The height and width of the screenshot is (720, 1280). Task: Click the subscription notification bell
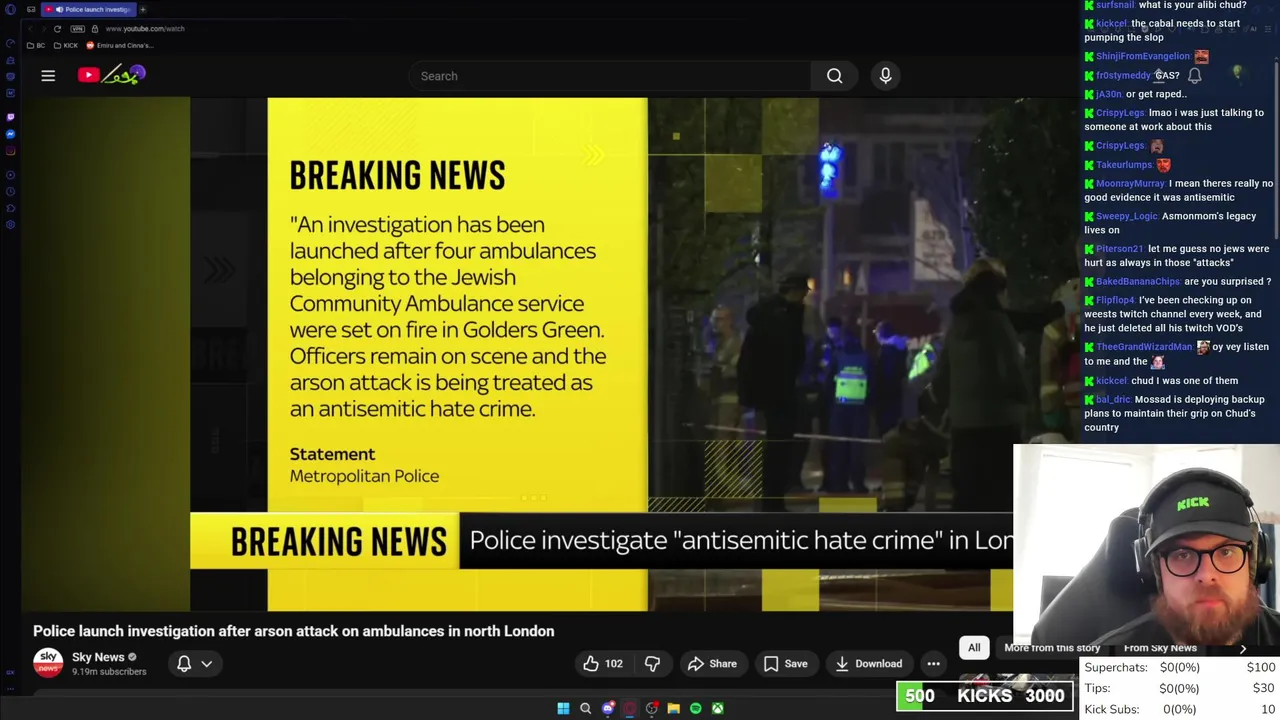pos(184,663)
